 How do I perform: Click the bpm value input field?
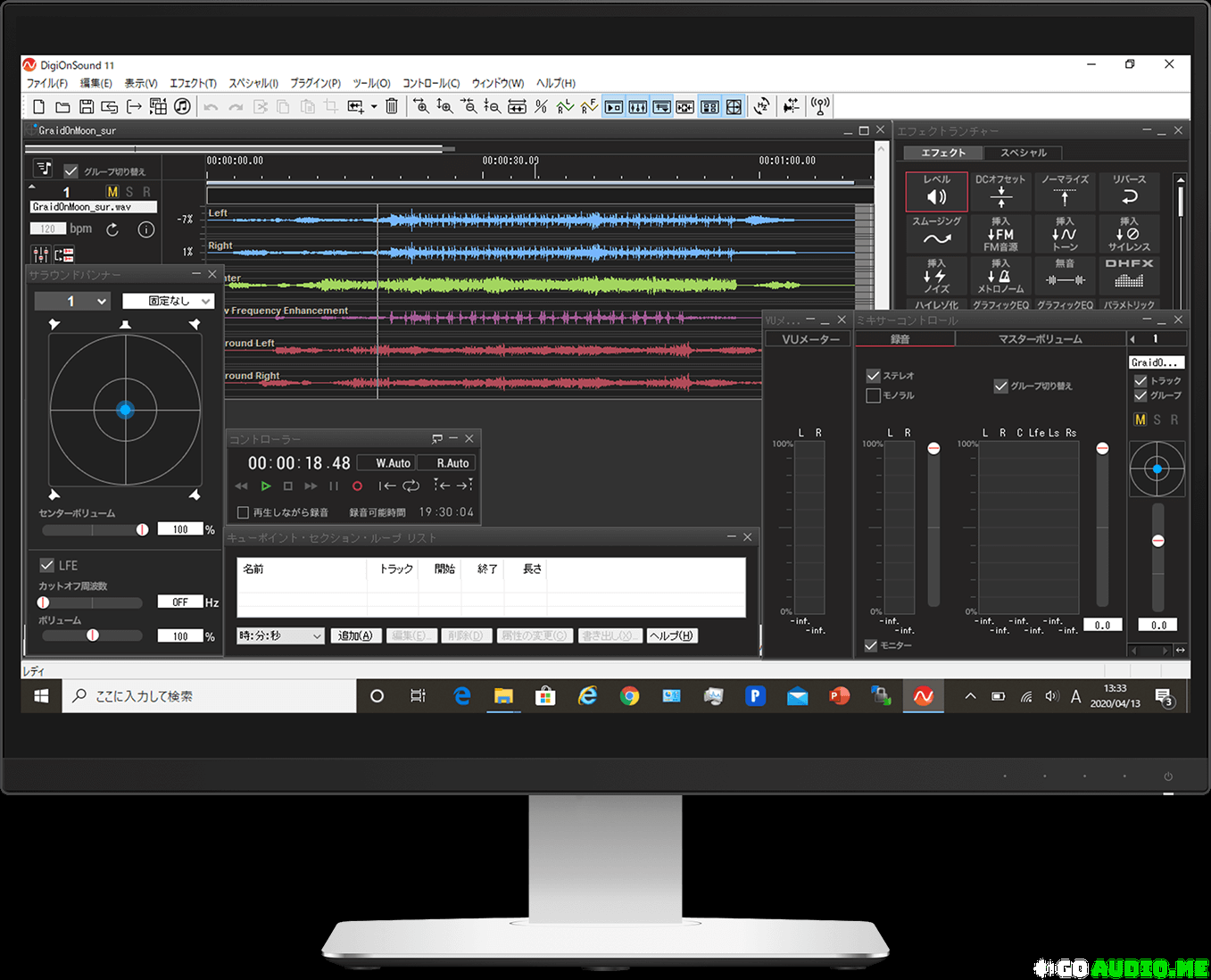click(x=48, y=229)
